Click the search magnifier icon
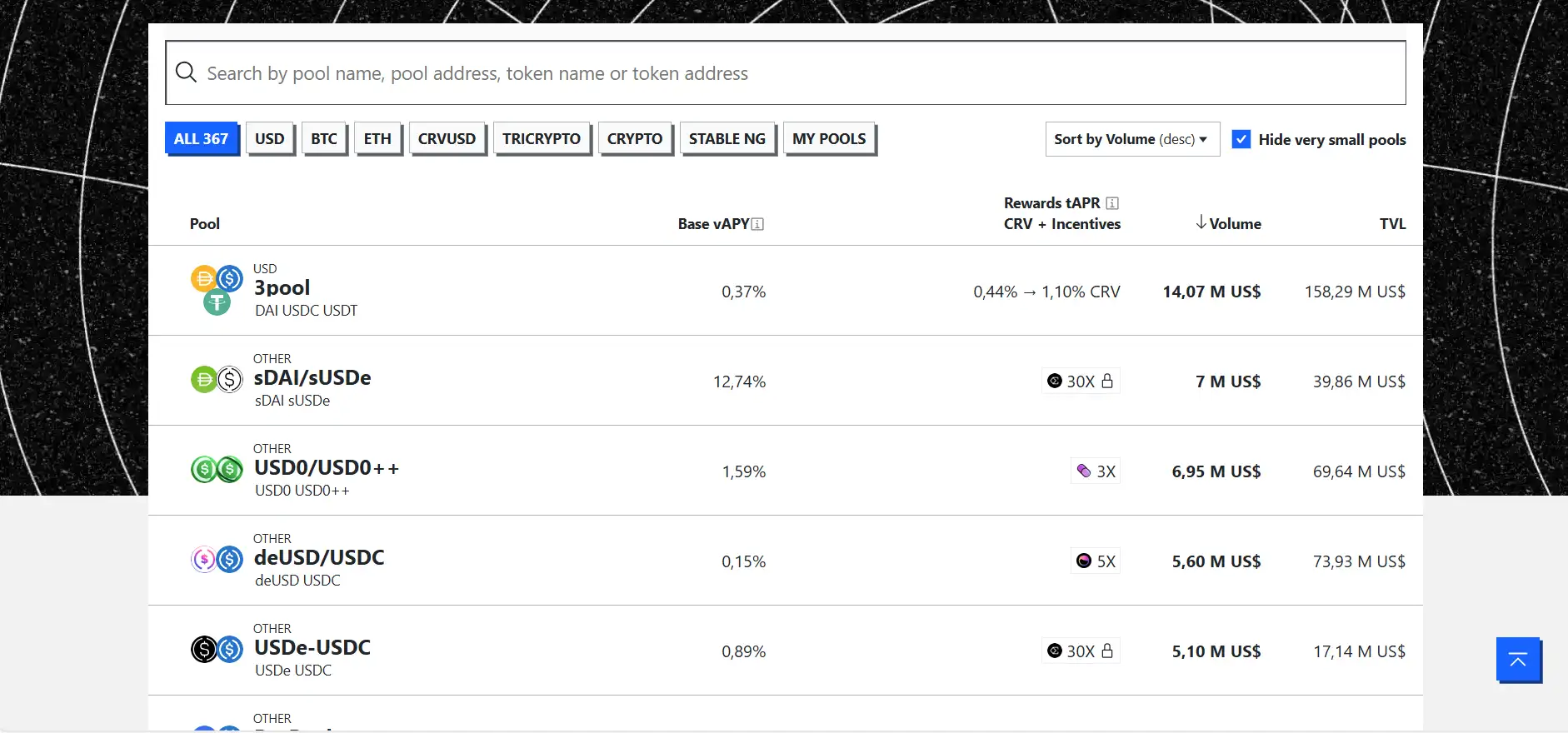Screen dimensions: 1568x733 [186, 73]
